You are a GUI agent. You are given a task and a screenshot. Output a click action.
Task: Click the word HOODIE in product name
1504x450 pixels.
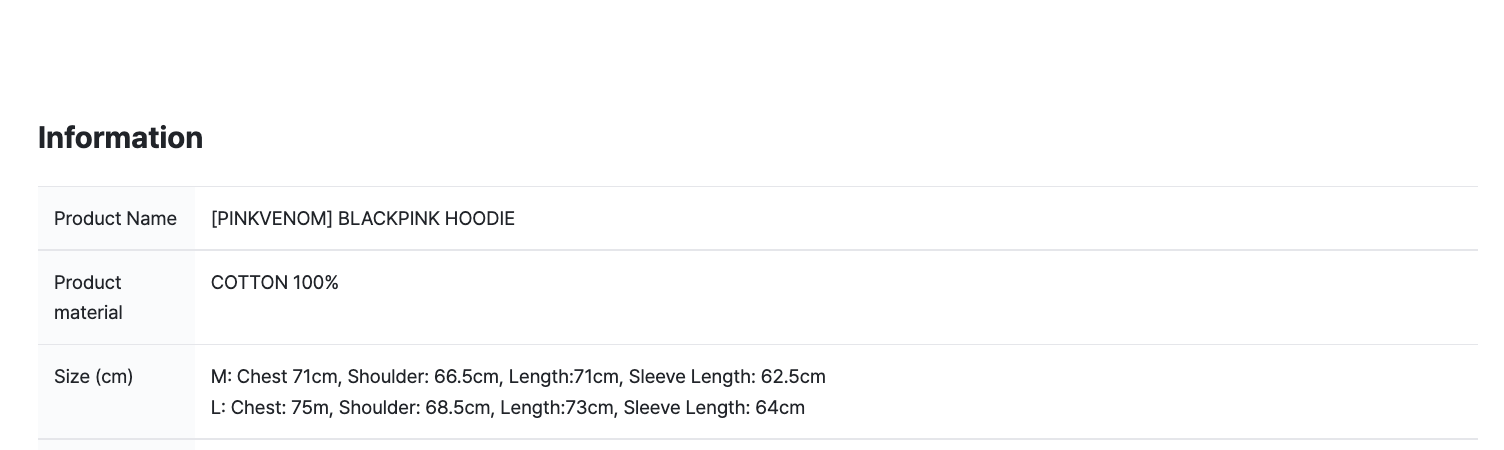tap(479, 218)
